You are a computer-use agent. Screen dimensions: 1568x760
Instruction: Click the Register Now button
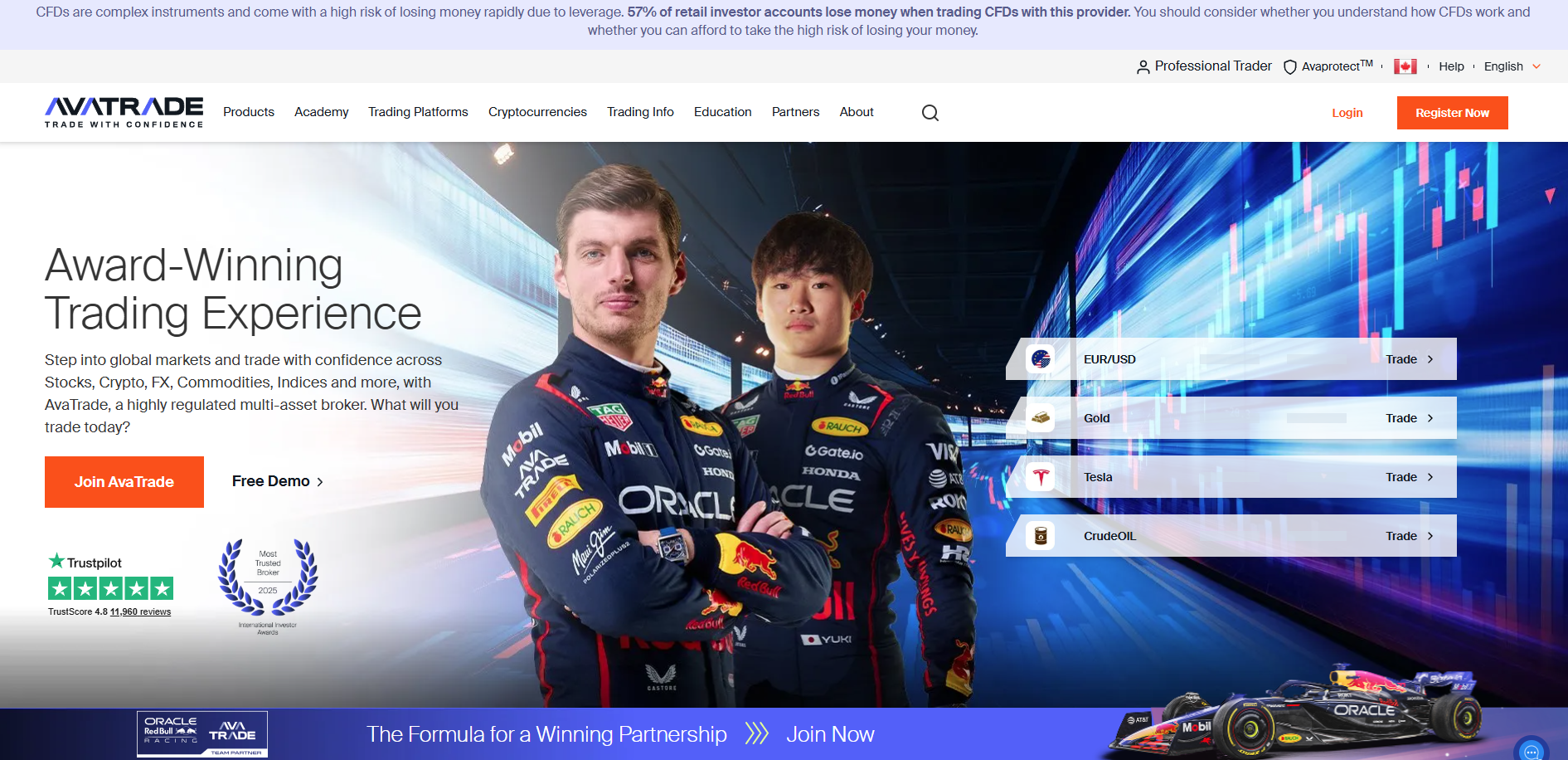coord(1453,113)
